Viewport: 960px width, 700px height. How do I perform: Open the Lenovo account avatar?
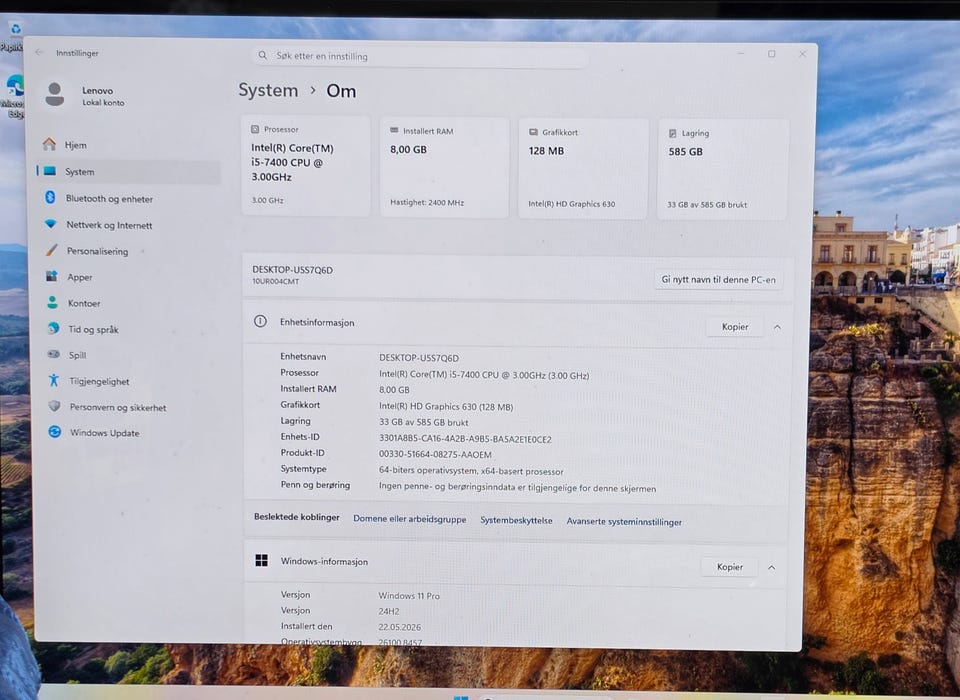[x=54, y=94]
